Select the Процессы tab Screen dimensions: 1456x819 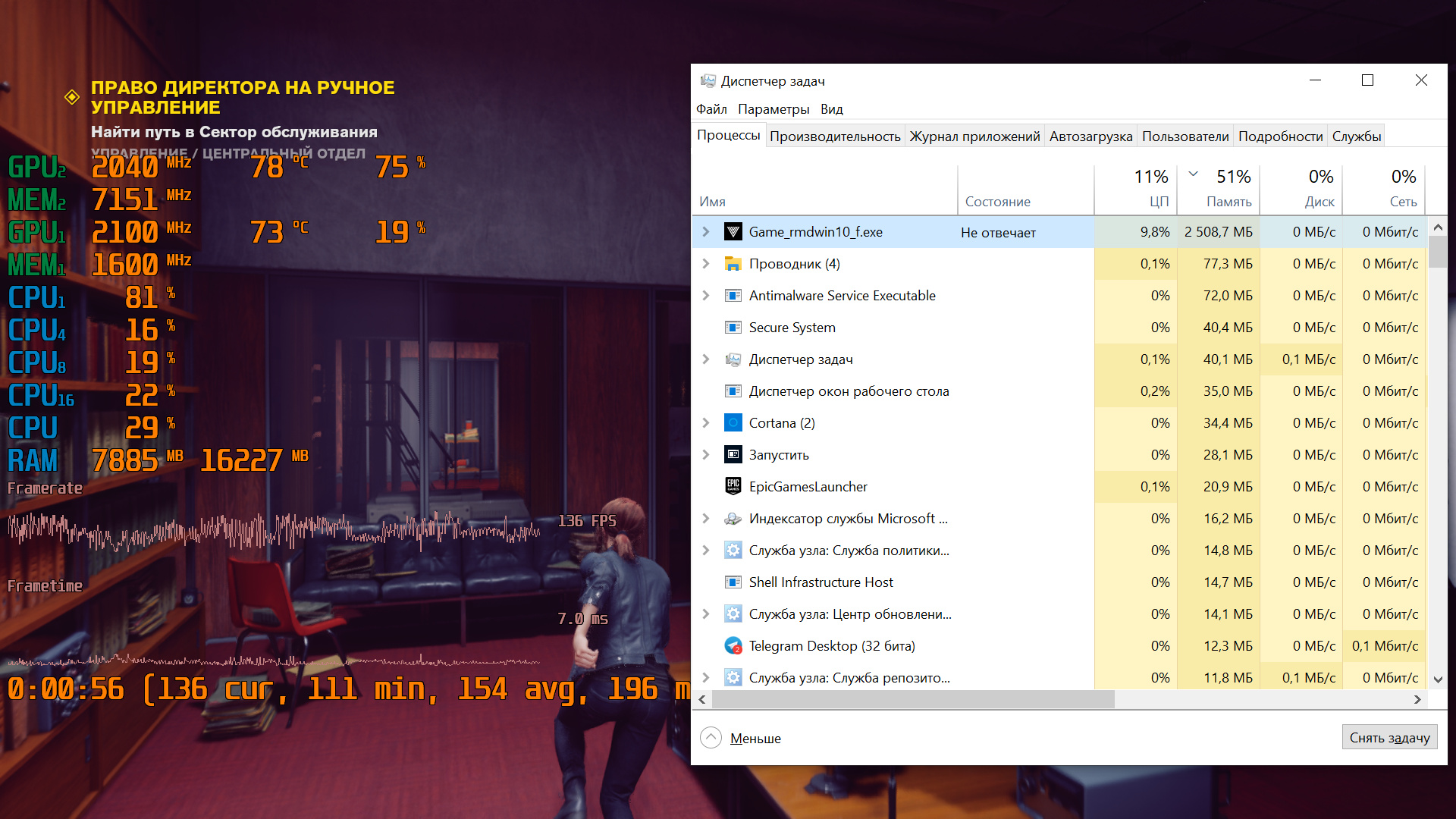click(x=728, y=135)
